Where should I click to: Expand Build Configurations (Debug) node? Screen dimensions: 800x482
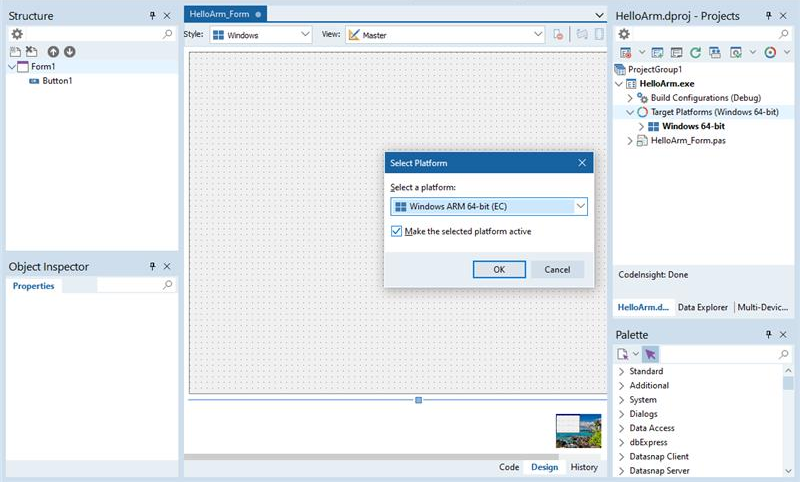coord(630,98)
